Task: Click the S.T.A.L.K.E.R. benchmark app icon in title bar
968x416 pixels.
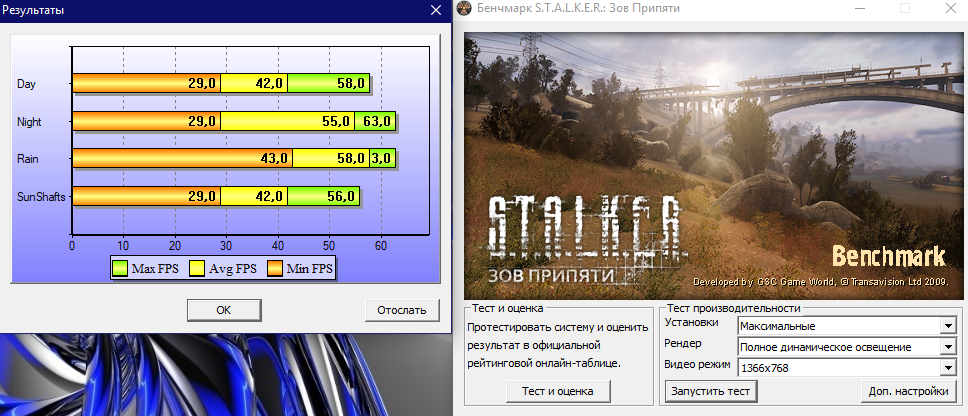Action: [x=465, y=9]
